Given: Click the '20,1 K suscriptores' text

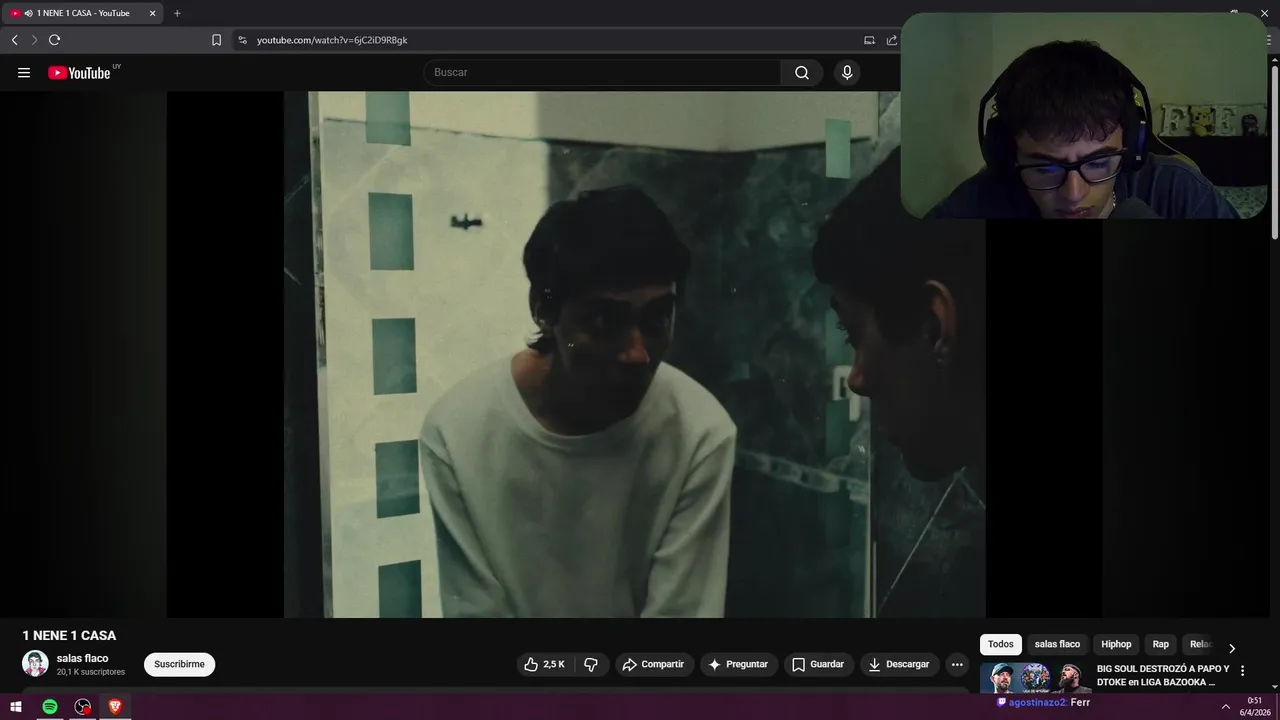Looking at the screenshot, I should pyautogui.click(x=91, y=672).
